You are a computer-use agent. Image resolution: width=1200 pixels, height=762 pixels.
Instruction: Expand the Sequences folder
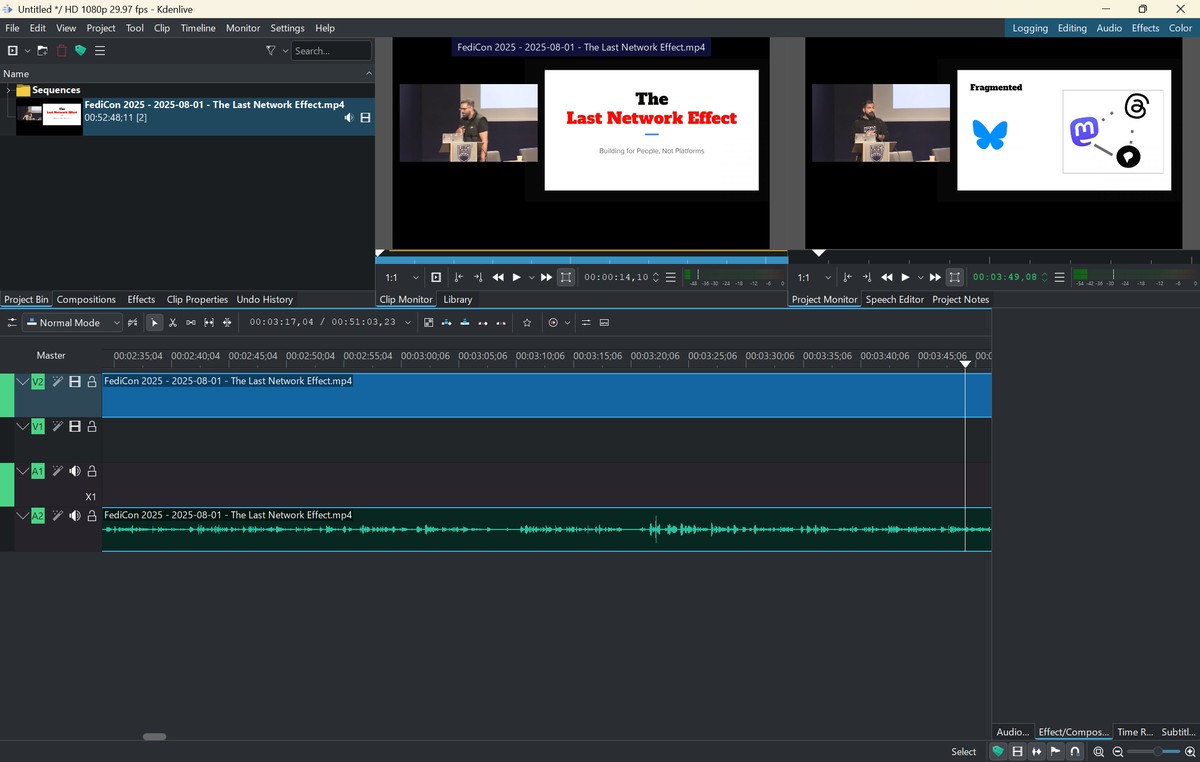click(8, 90)
